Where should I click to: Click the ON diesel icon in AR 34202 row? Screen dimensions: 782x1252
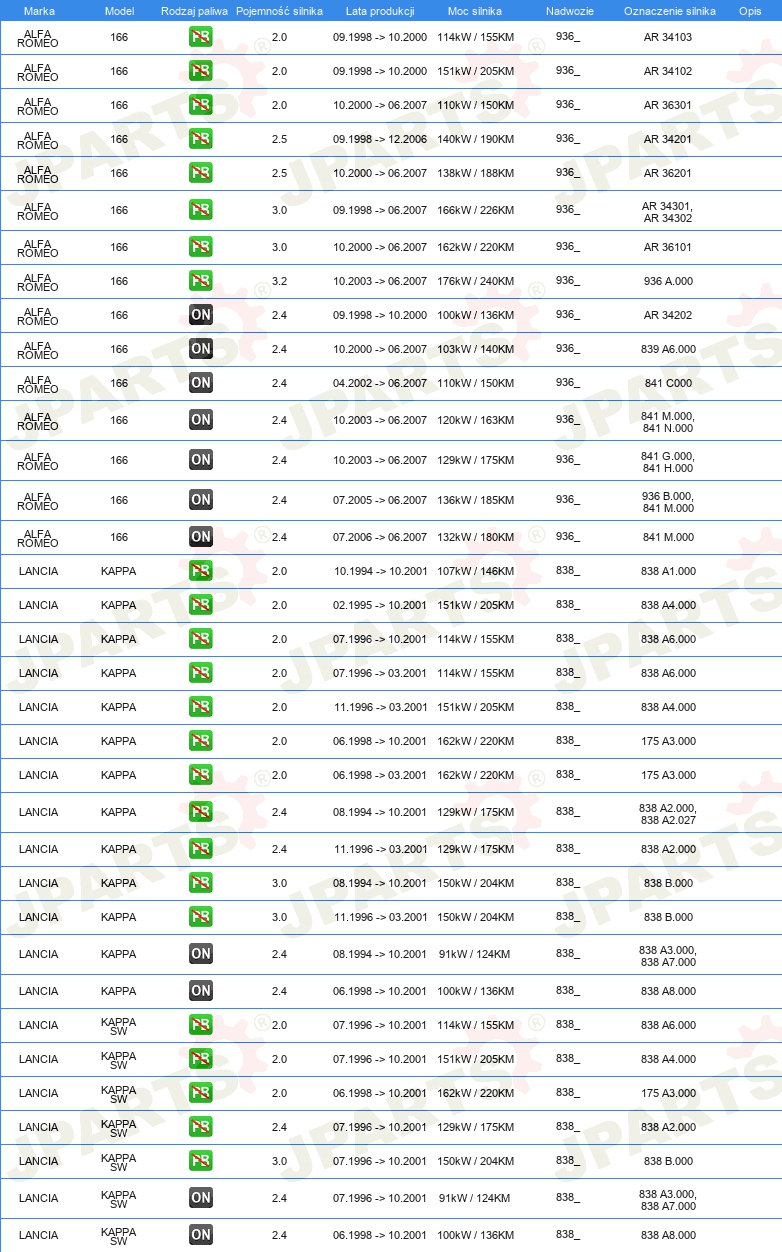pos(200,316)
